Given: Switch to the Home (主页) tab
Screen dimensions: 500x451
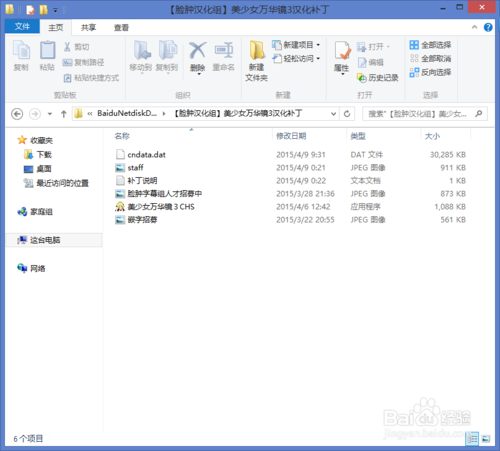Looking at the screenshot, I should point(56,27).
